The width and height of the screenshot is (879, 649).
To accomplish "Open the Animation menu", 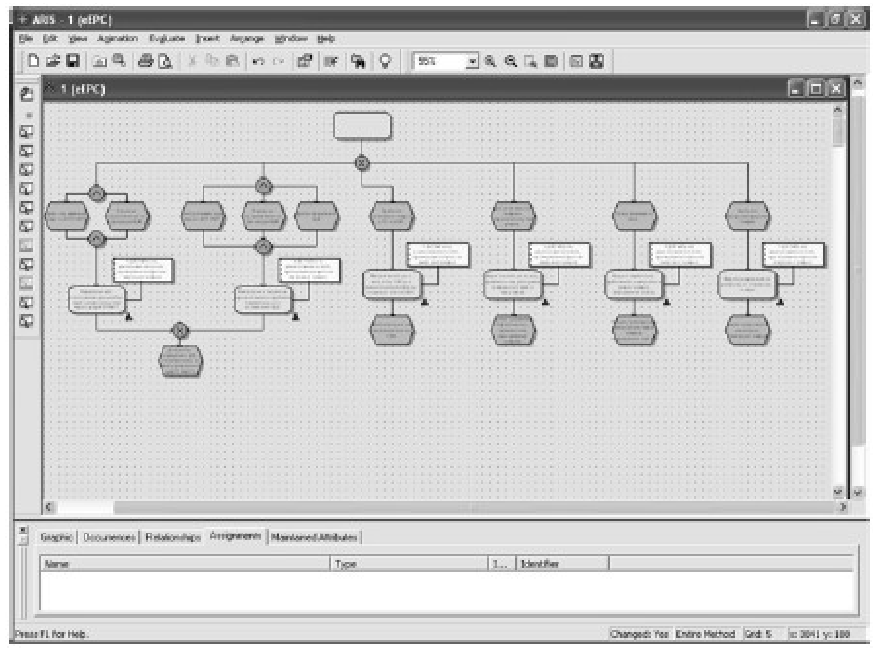I will coord(117,38).
